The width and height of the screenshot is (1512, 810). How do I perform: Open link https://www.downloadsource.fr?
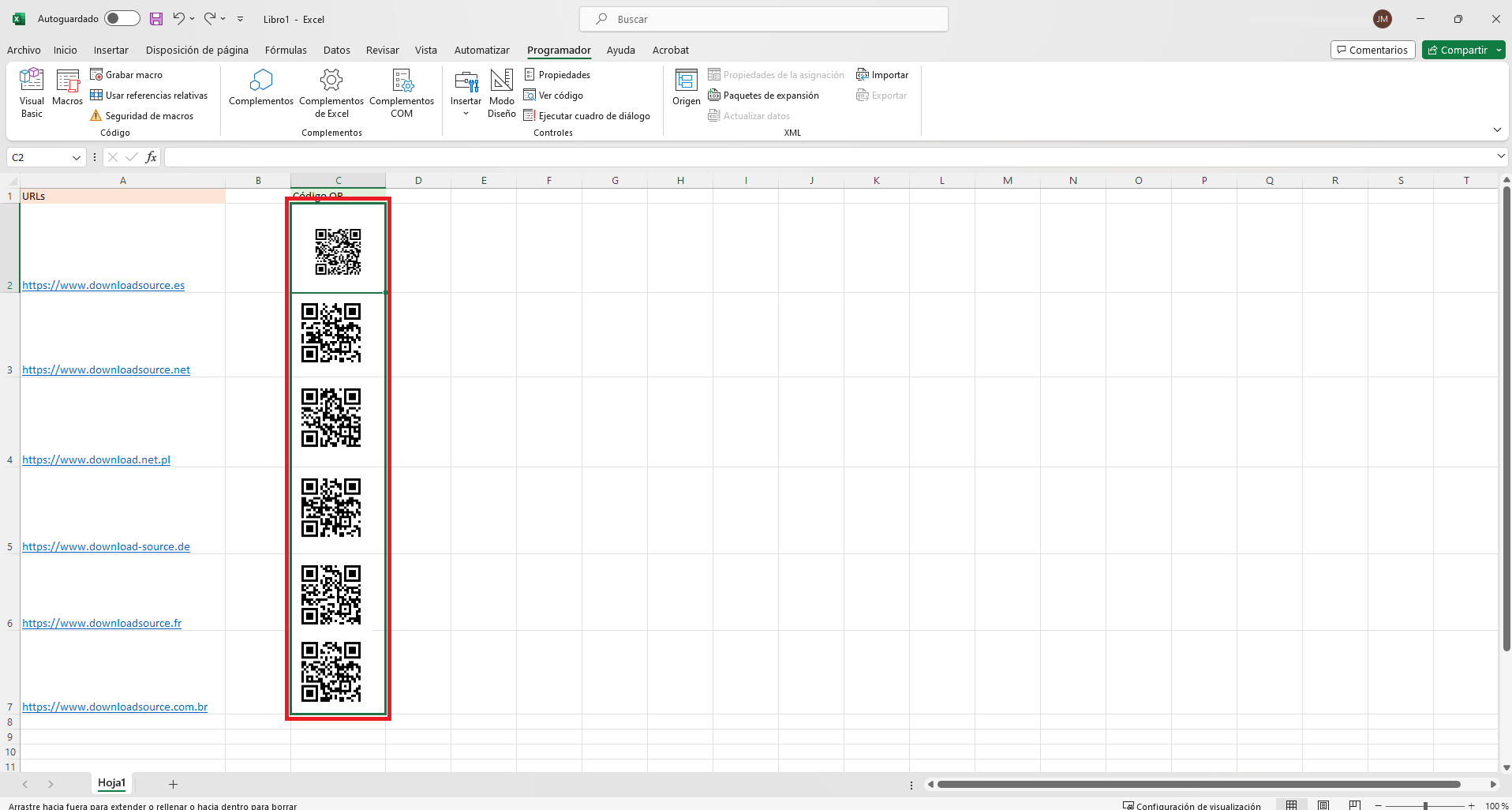(x=102, y=623)
